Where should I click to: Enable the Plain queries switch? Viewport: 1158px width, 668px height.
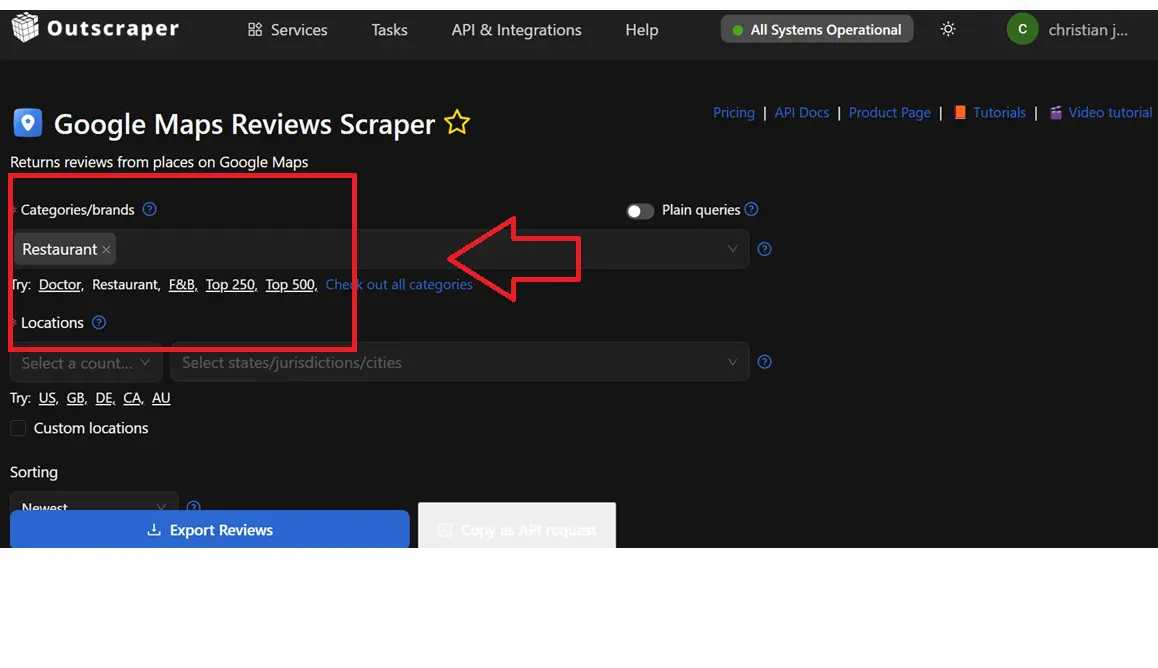640,211
